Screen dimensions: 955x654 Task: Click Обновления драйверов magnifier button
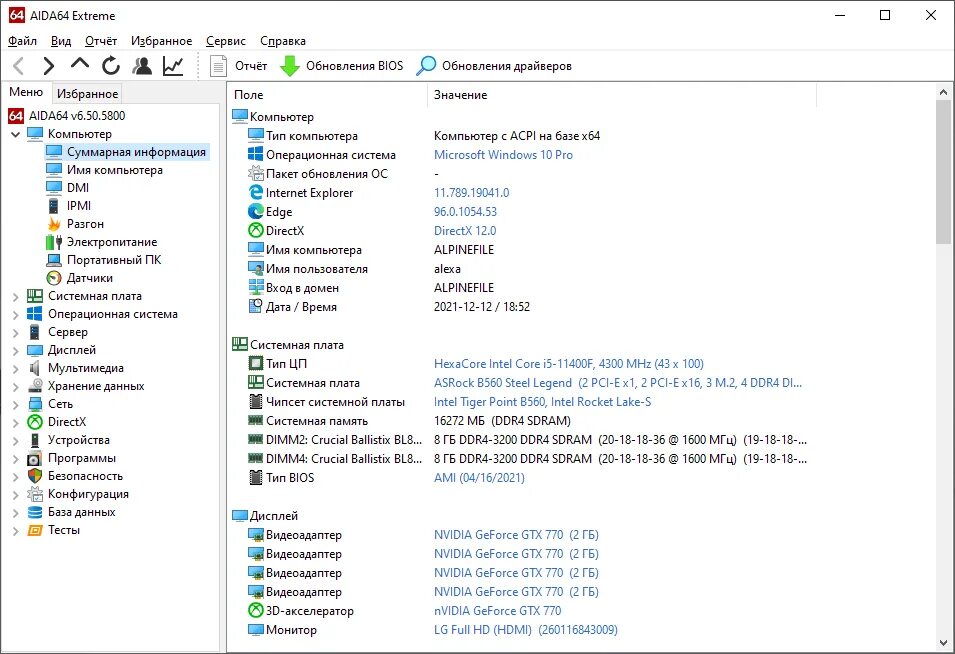click(x=494, y=66)
